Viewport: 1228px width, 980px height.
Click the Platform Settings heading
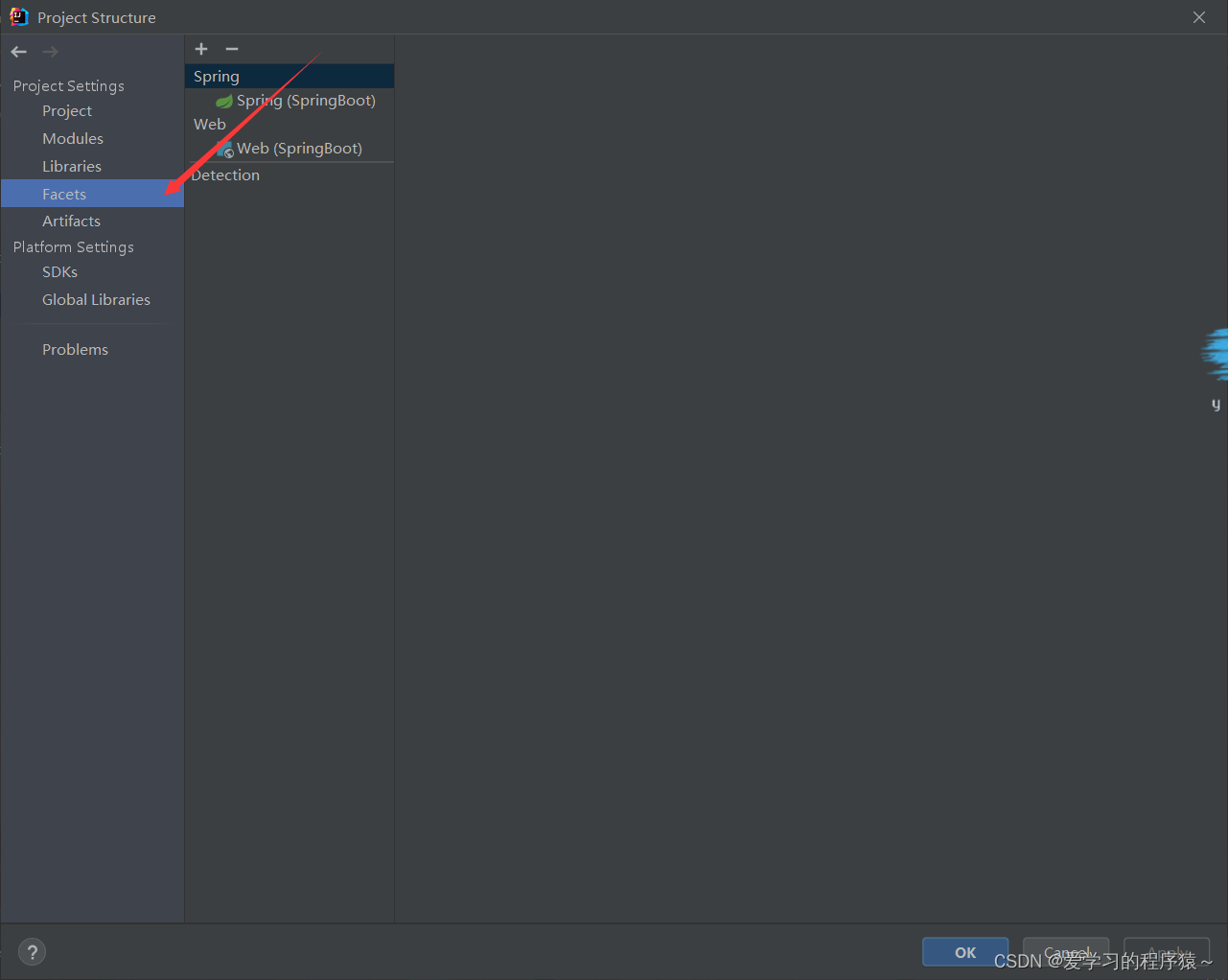[74, 247]
